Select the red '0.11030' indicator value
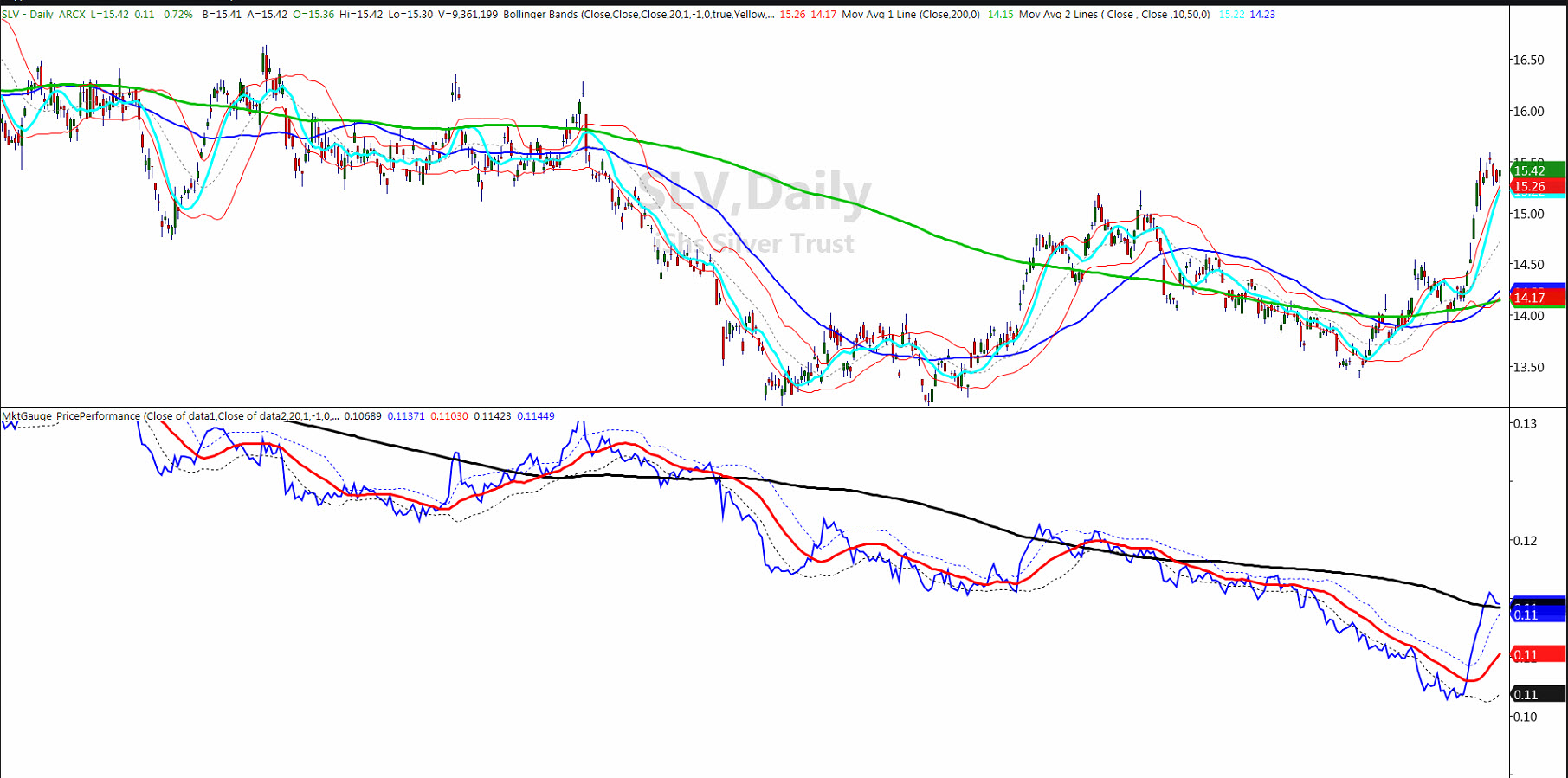1568x778 pixels. 449,416
